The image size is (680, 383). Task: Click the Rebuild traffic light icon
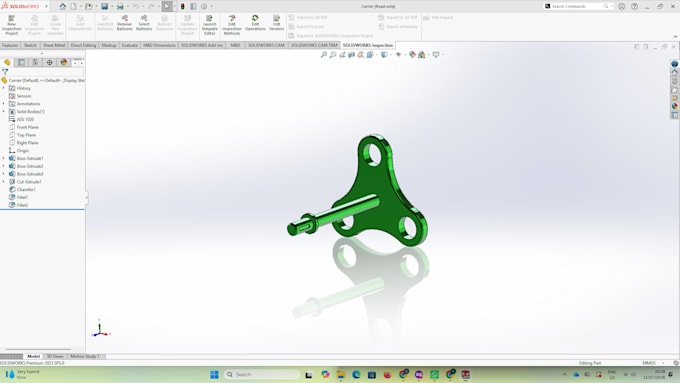(183, 7)
